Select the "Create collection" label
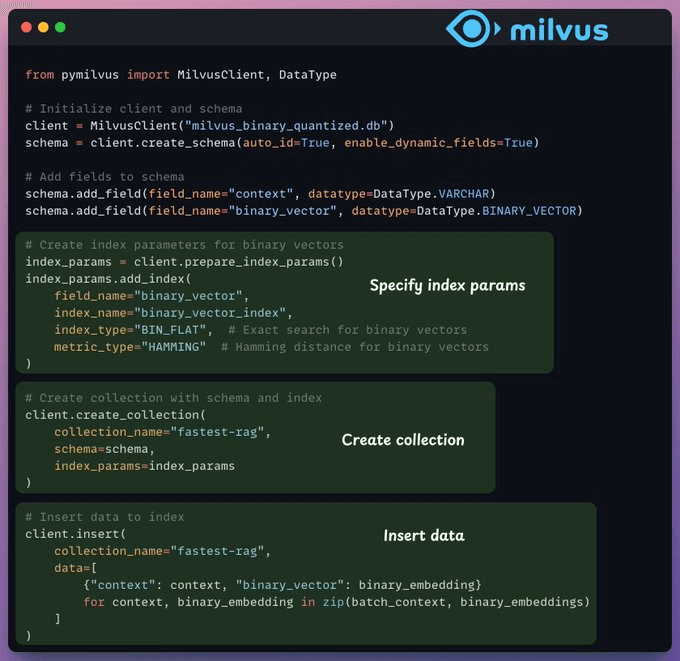Screen dimensions: 680x661 (x=403, y=439)
